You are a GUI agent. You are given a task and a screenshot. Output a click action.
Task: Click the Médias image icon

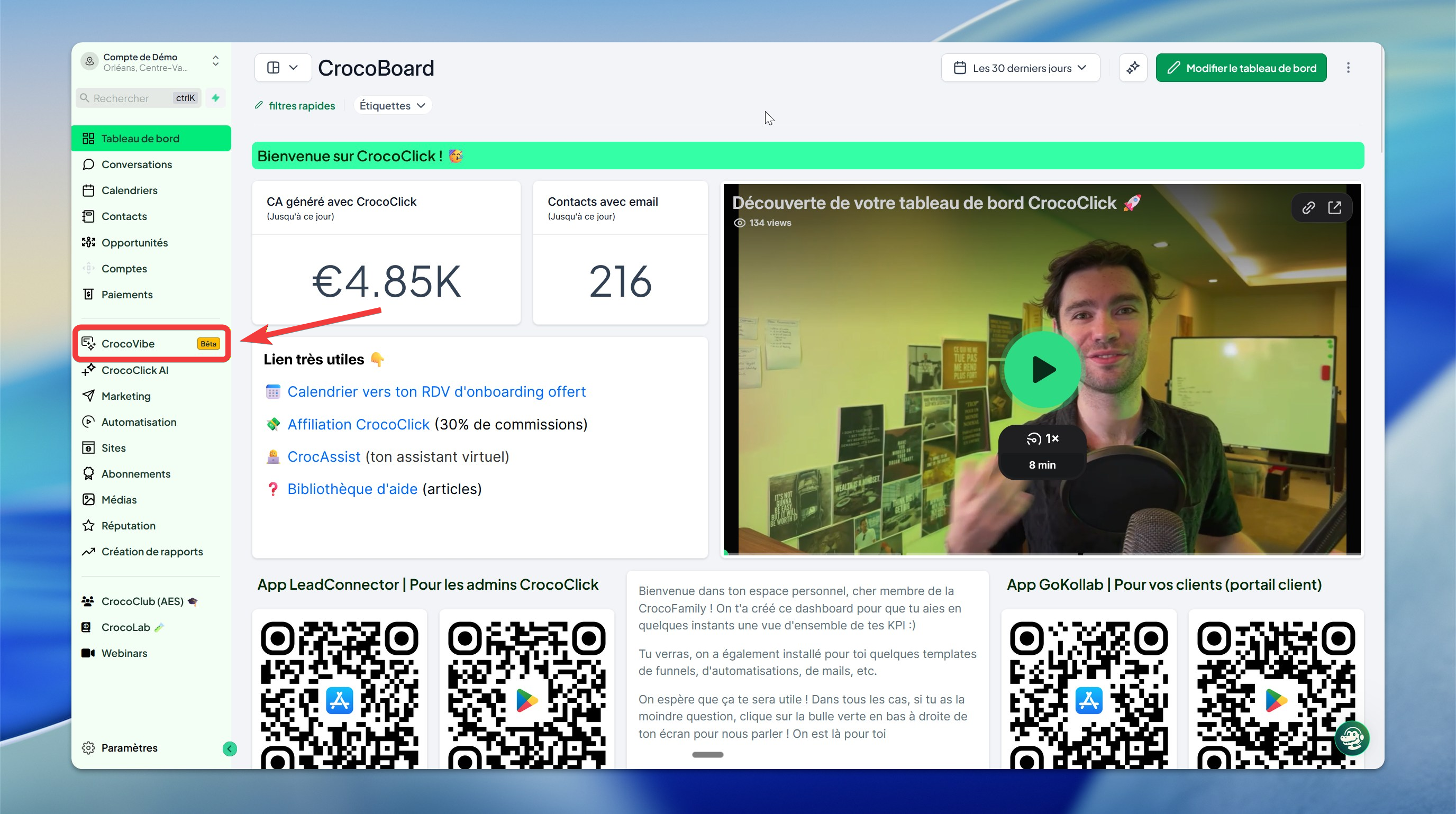coord(88,499)
